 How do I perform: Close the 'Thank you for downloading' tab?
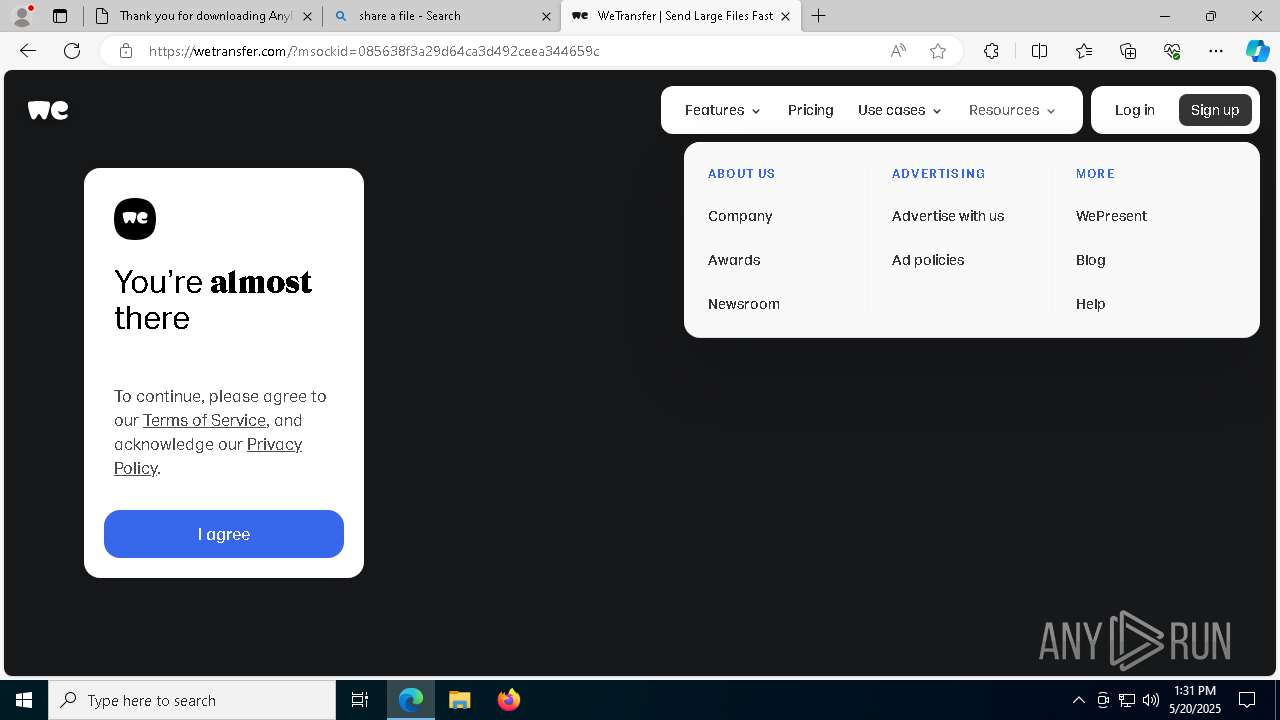307,16
